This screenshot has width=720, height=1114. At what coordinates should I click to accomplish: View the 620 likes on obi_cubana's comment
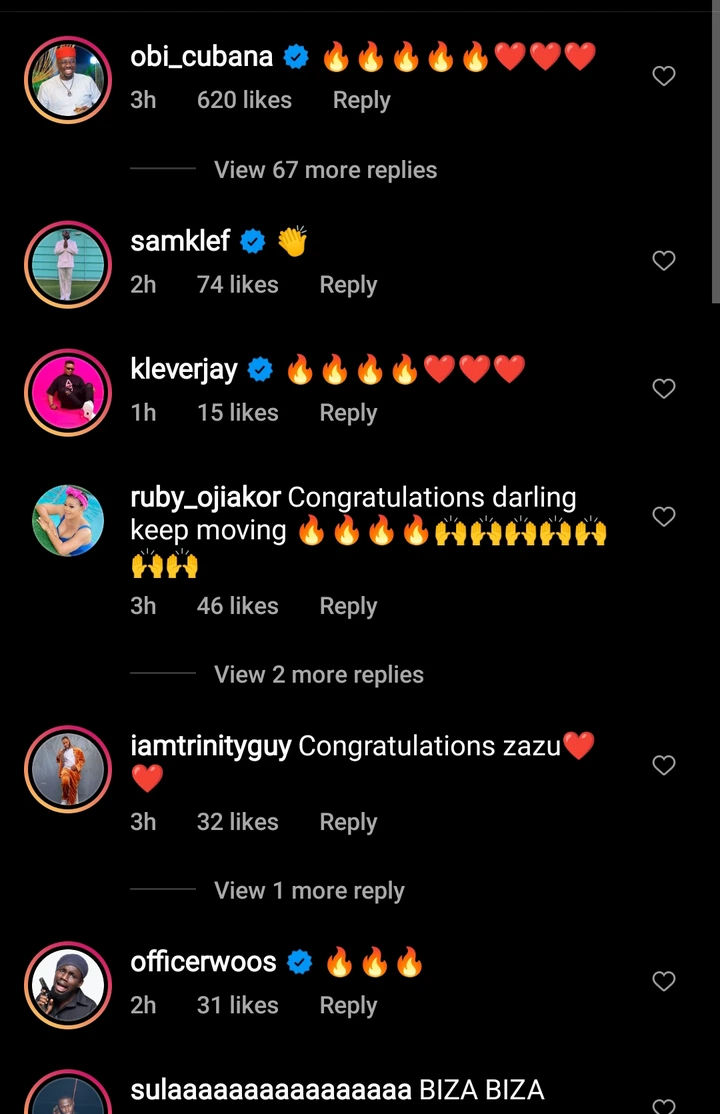(x=244, y=100)
